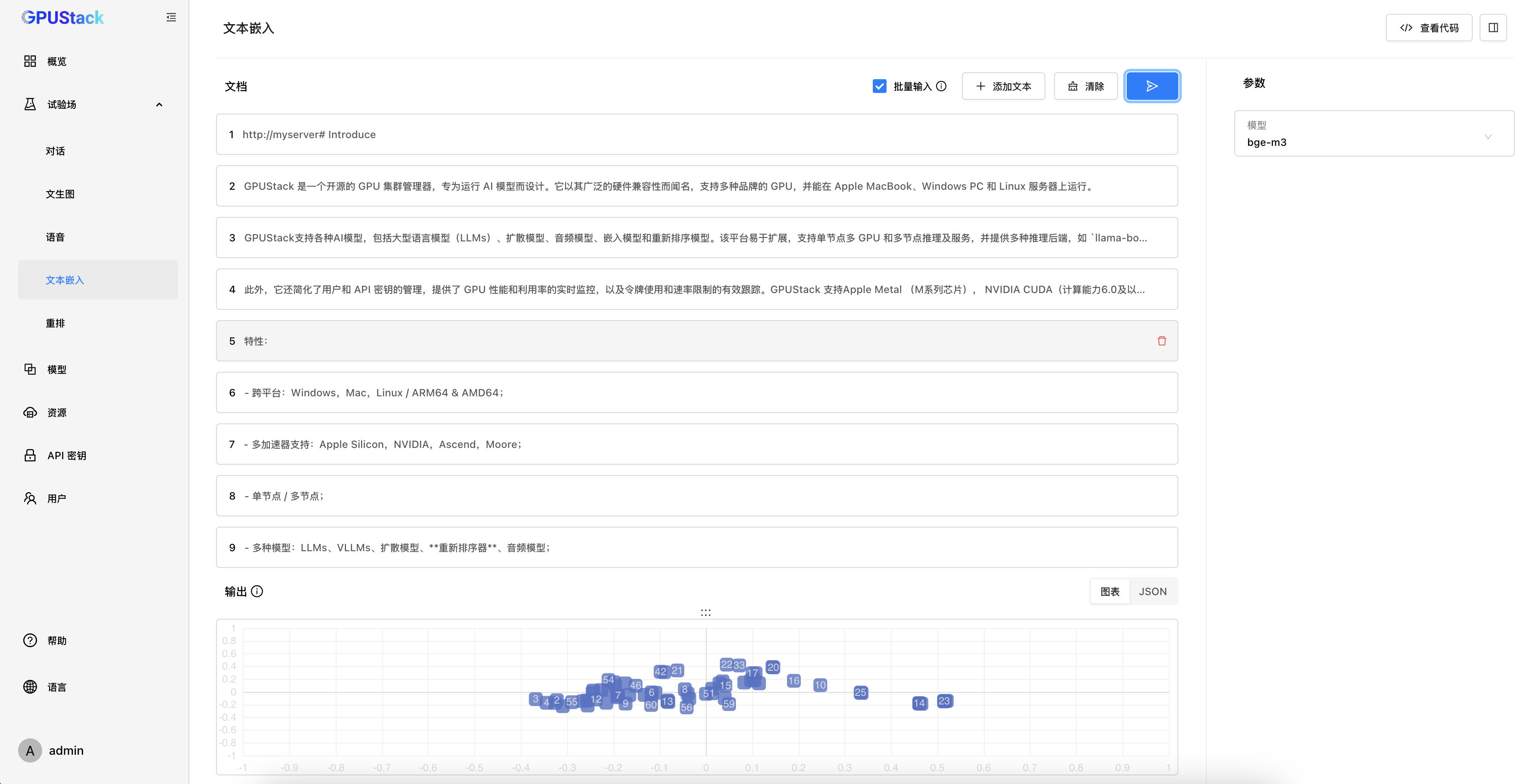This screenshot has height=784, width=1539.
Task: Navigate to 重排 rerank page
Action: (56, 323)
